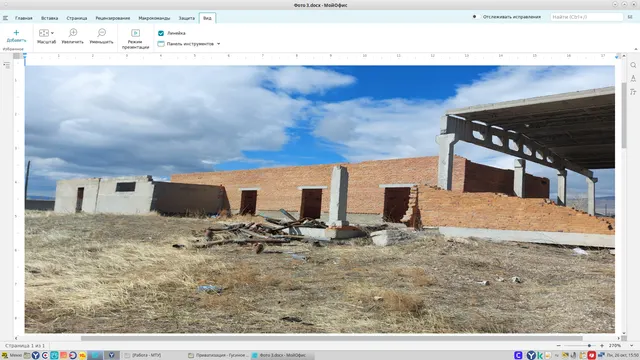The image size is (640, 360).
Task: Click the active Вид tab
Action: click(207, 18)
